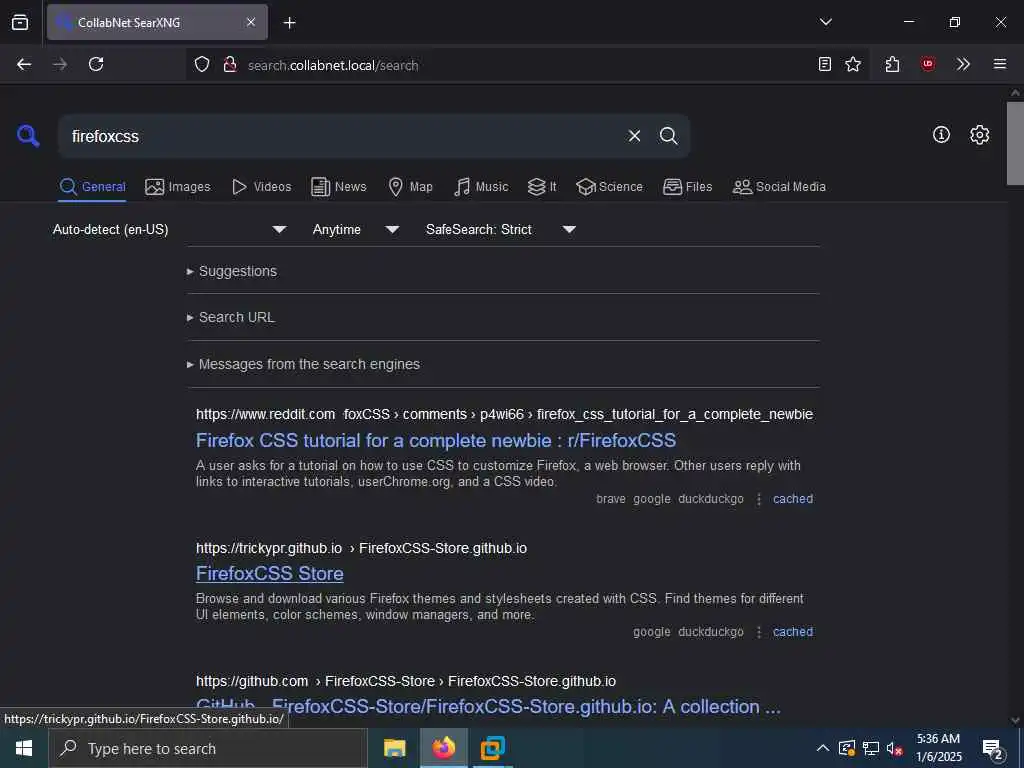The height and width of the screenshot is (768, 1024).
Task: Clear the search query with X icon
Action: click(x=634, y=136)
